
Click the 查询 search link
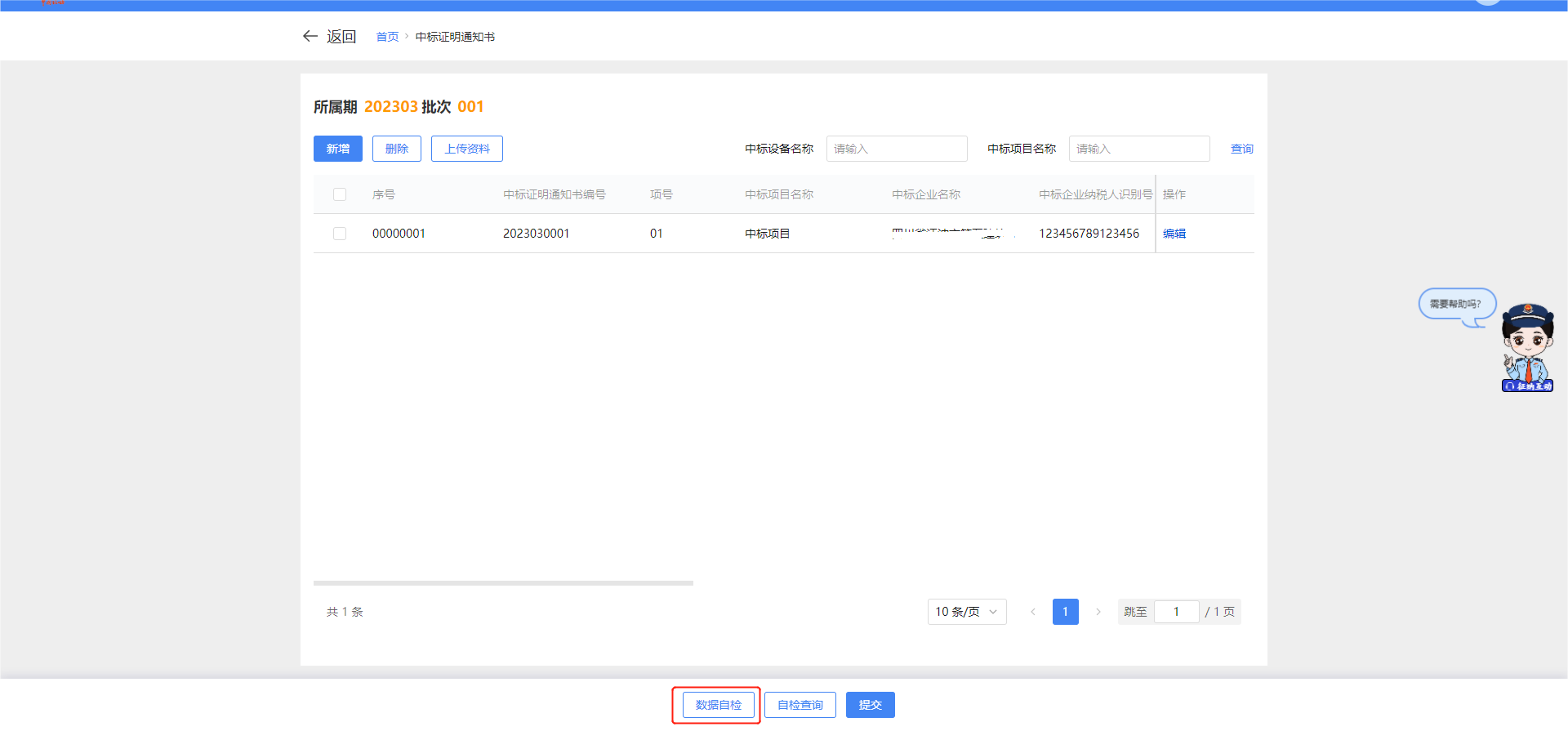click(1241, 149)
